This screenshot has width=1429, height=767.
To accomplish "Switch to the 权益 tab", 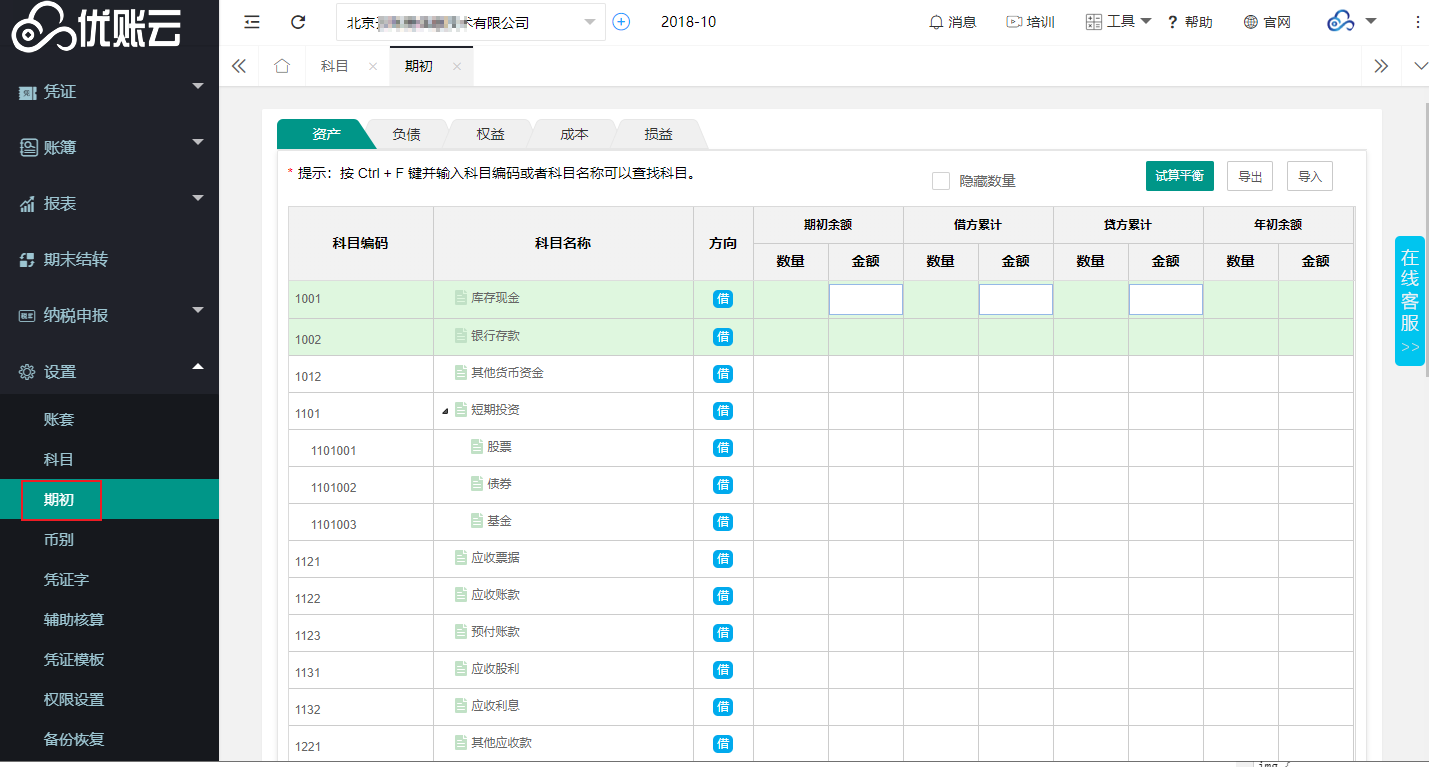I will (x=490, y=134).
